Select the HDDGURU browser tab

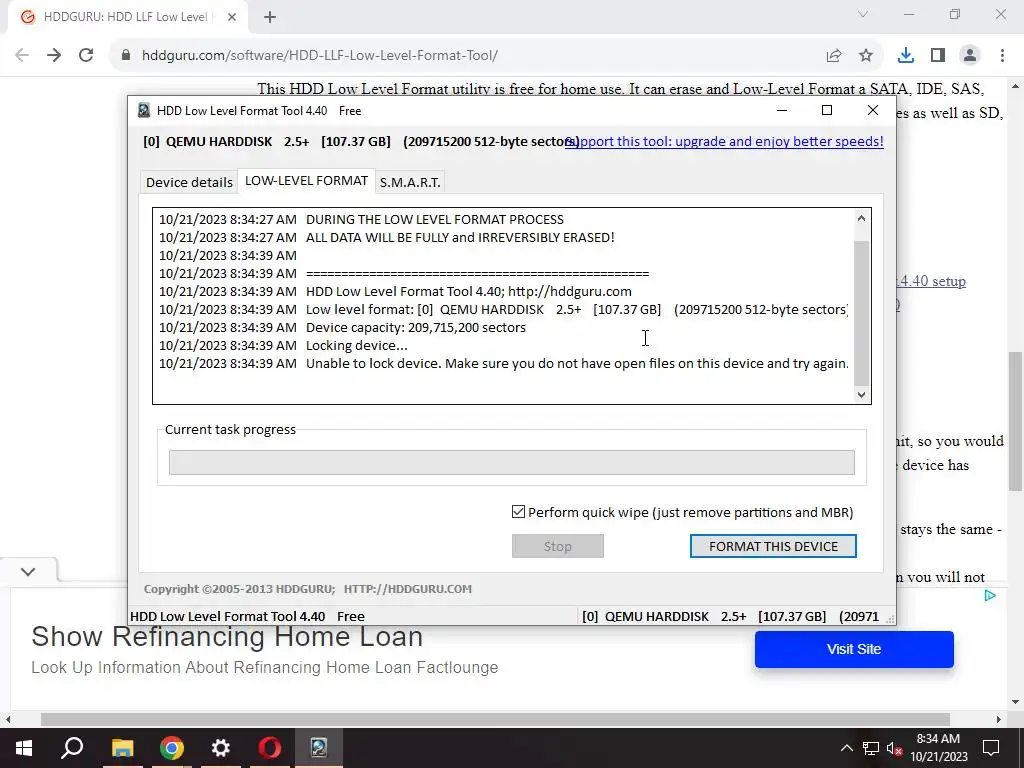click(125, 17)
